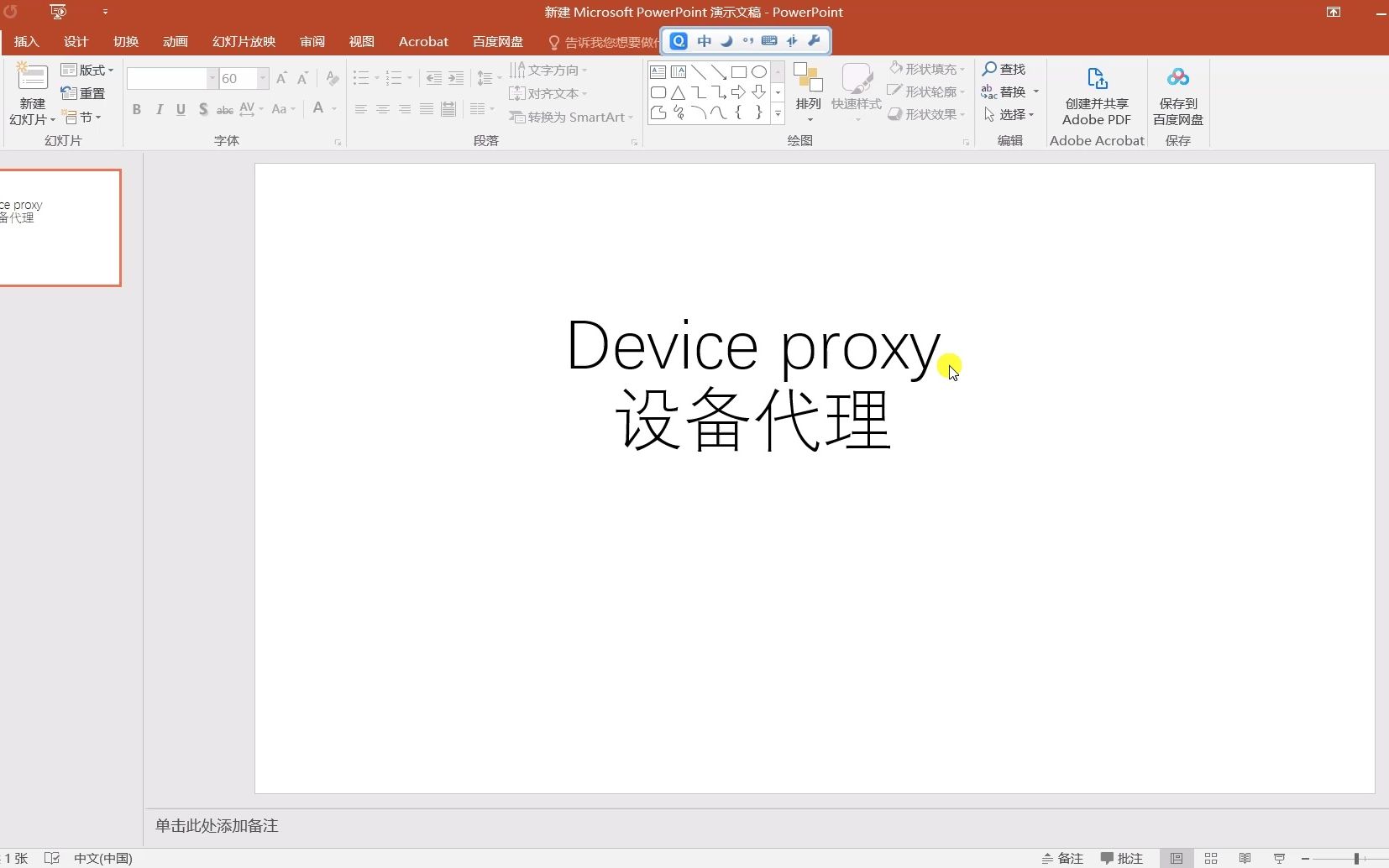Click 批注 in the status bar
The width and height of the screenshot is (1389, 868).
click(x=1124, y=859)
